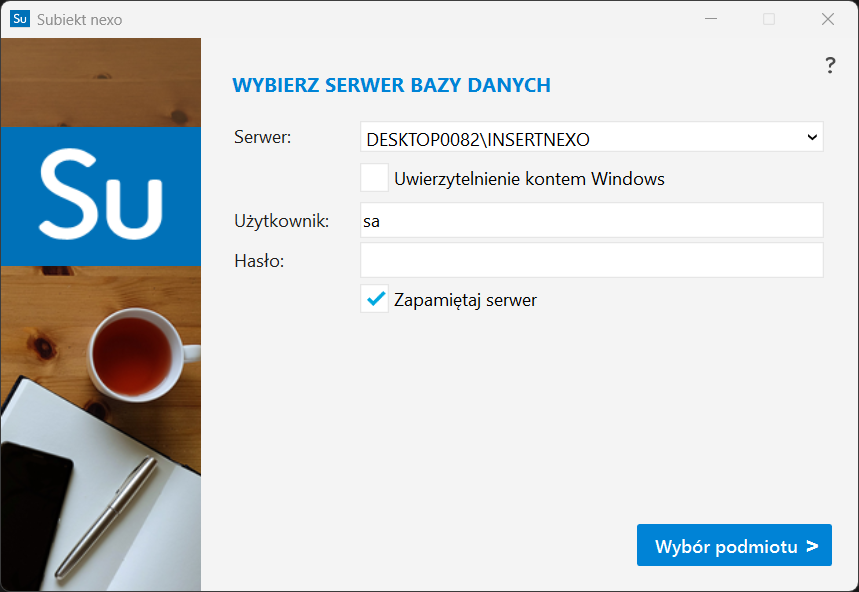Click the silver pen in the side picture
This screenshot has width=859, height=592.
106,518
